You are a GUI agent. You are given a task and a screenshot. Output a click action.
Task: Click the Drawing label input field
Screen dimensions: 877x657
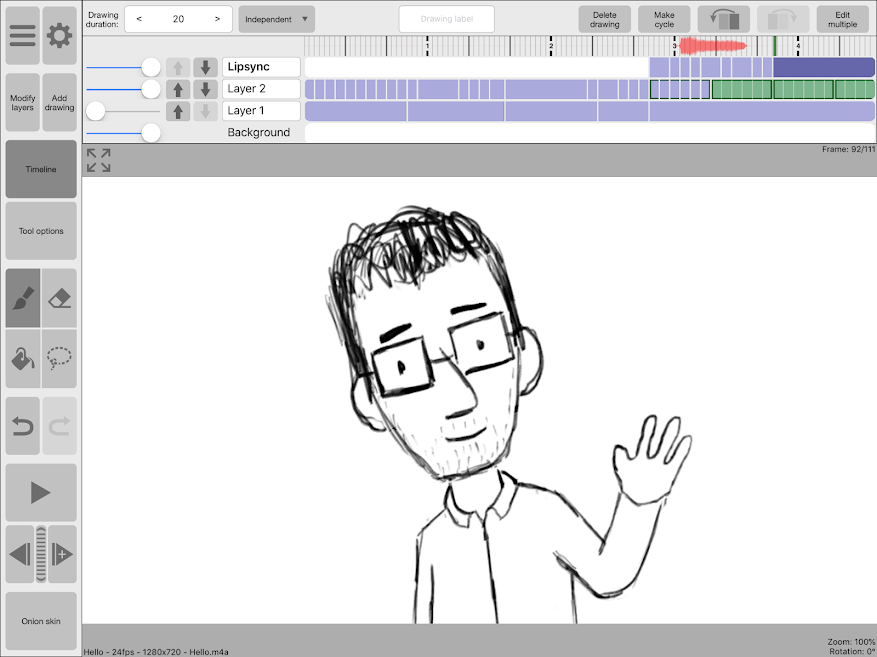click(446, 18)
